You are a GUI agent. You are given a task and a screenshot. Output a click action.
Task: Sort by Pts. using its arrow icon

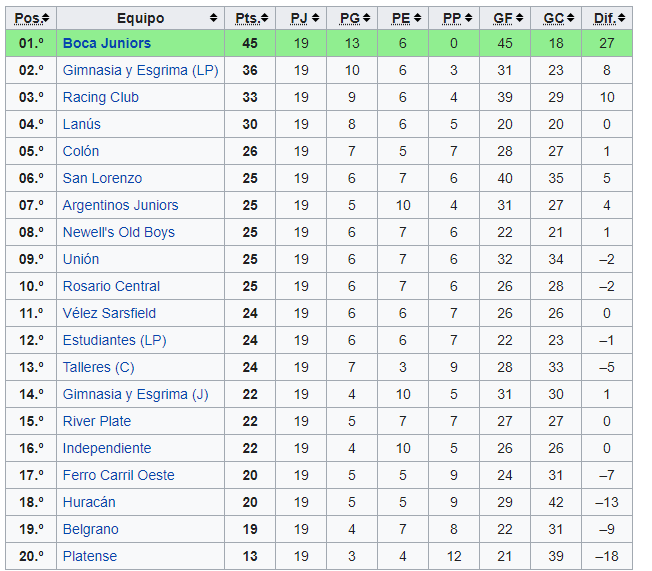click(264, 18)
